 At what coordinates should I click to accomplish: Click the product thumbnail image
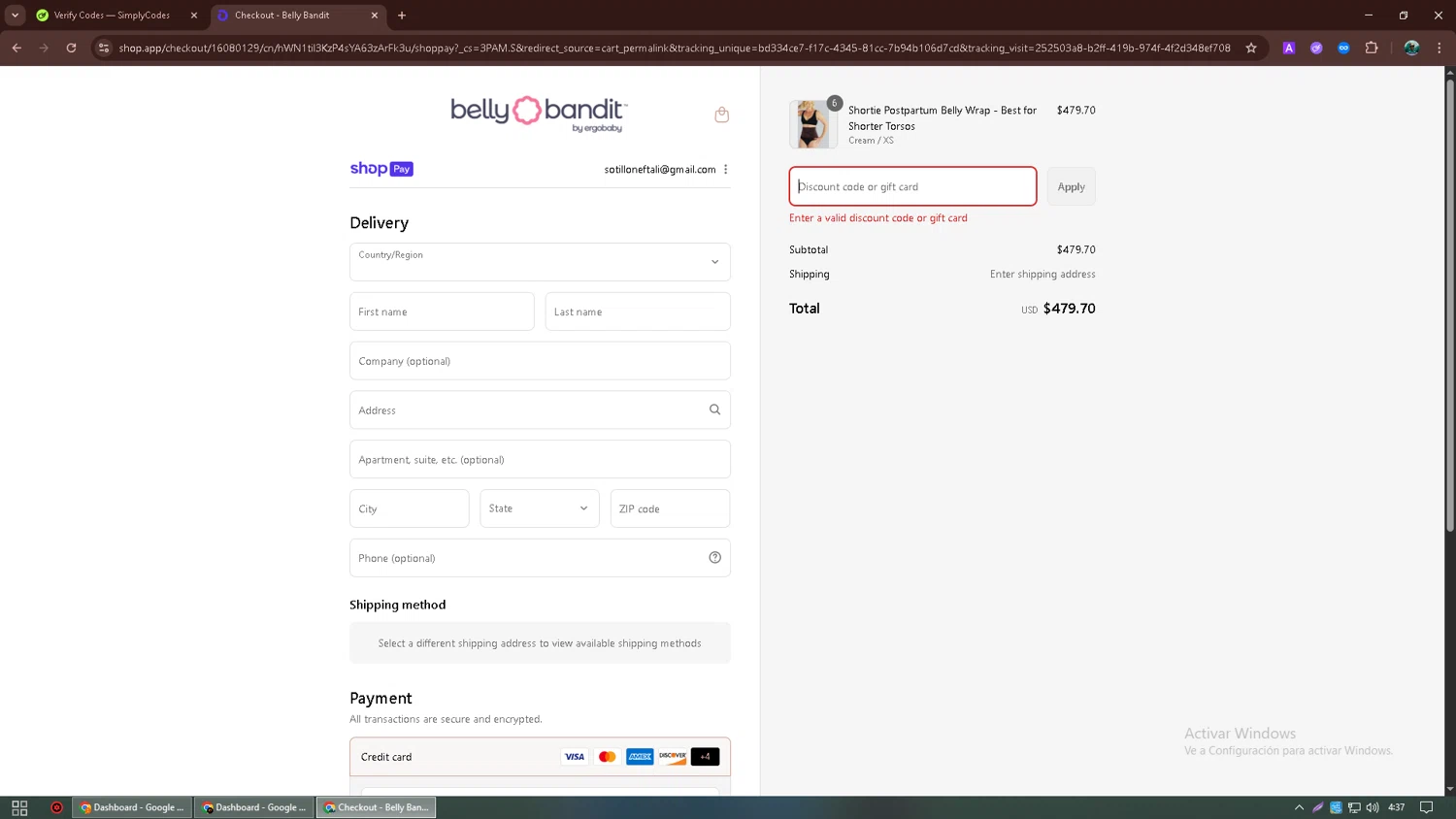pos(813,124)
